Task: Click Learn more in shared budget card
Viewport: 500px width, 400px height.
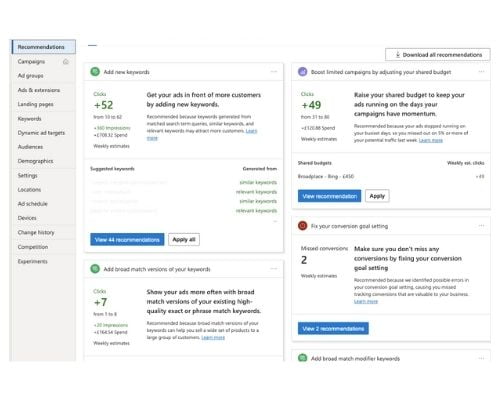Action: (x=431, y=140)
